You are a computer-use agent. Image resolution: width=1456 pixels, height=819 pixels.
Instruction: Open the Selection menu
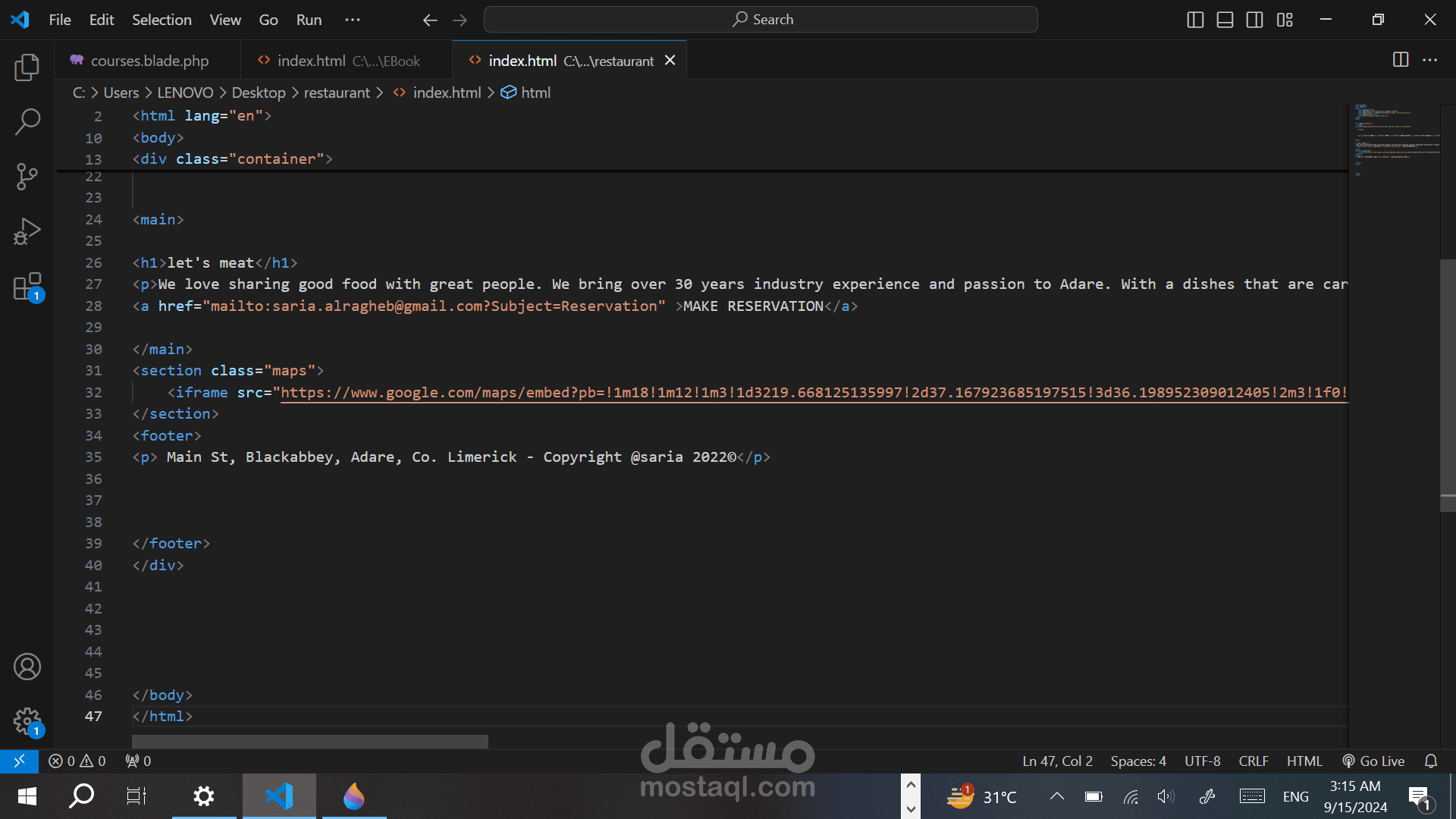pos(162,20)
